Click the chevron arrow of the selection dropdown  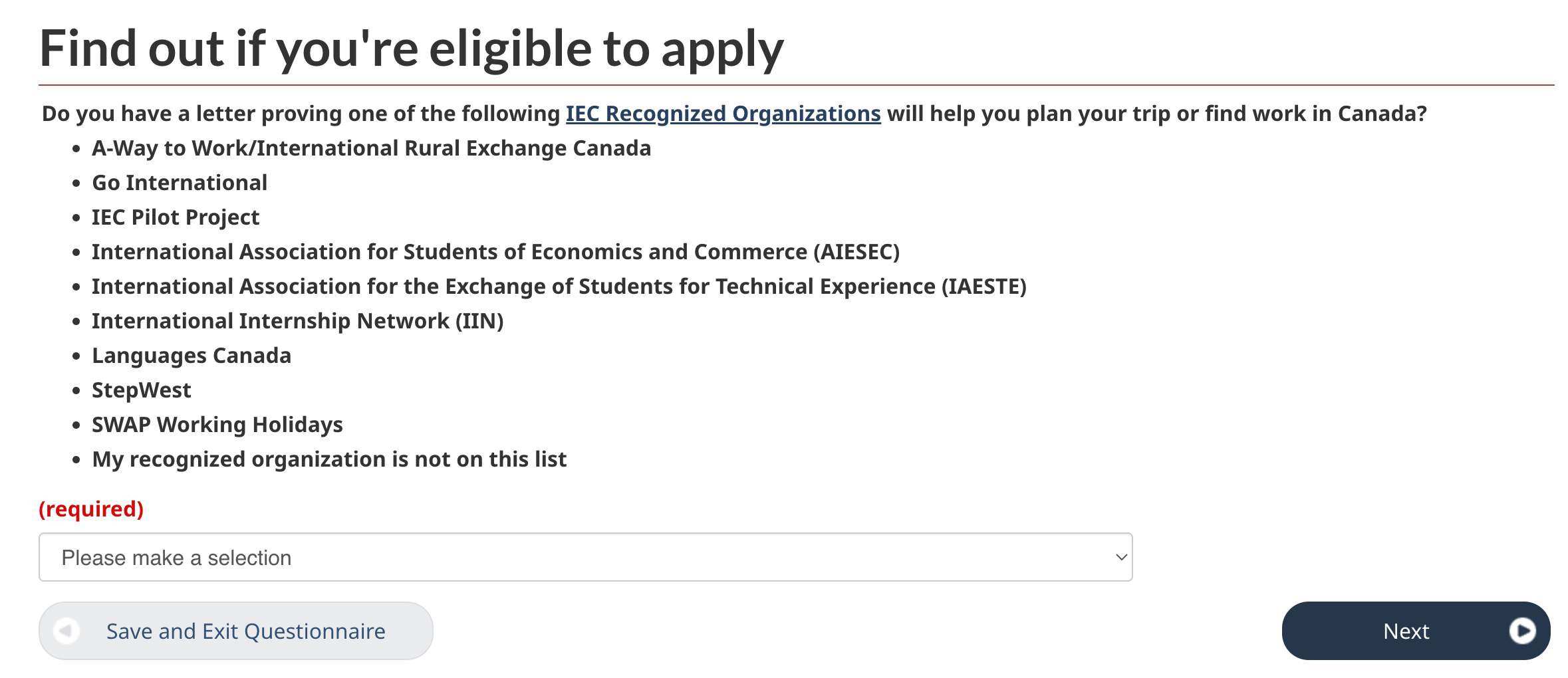pos(1121,557)
